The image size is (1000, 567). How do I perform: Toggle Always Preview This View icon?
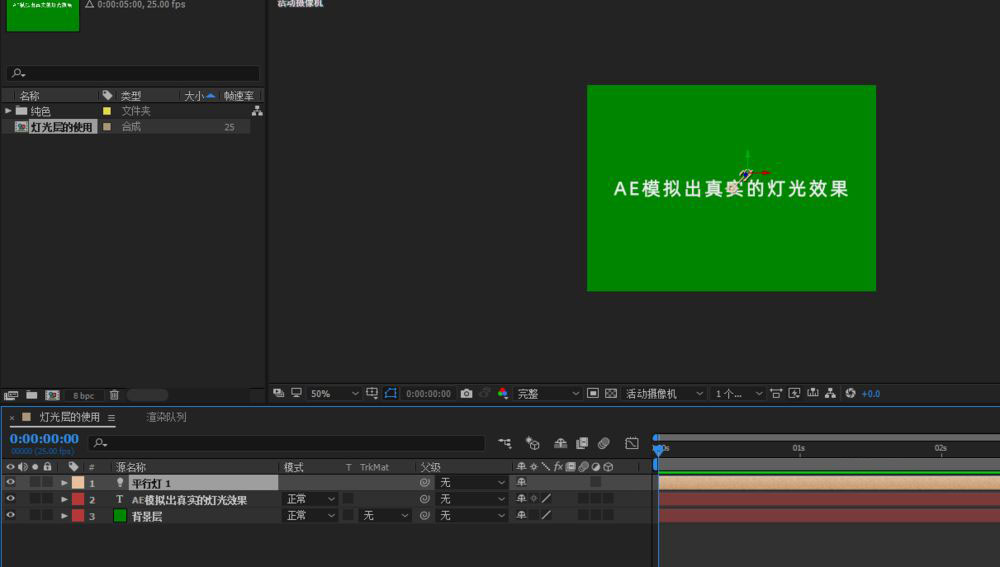click(x=279, y=393)
